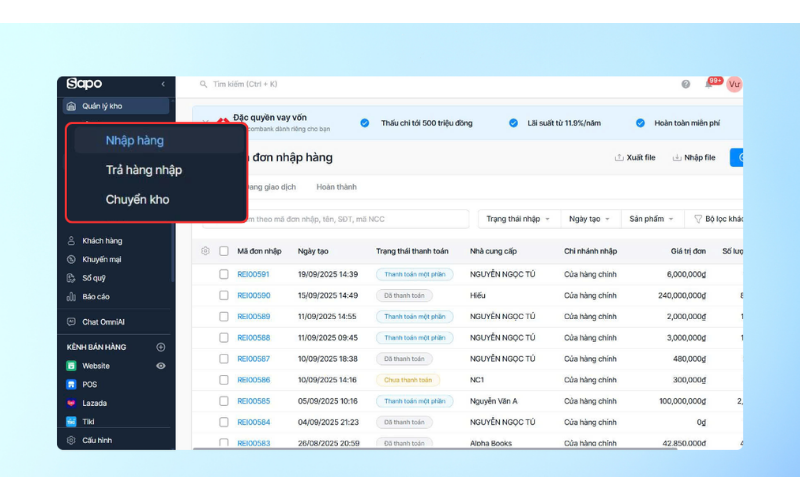Viewport: 800px width, 500px height.
Task: Click the plus icon next to KÊNH BÁN HÀNG
Action: coord(161,347)
